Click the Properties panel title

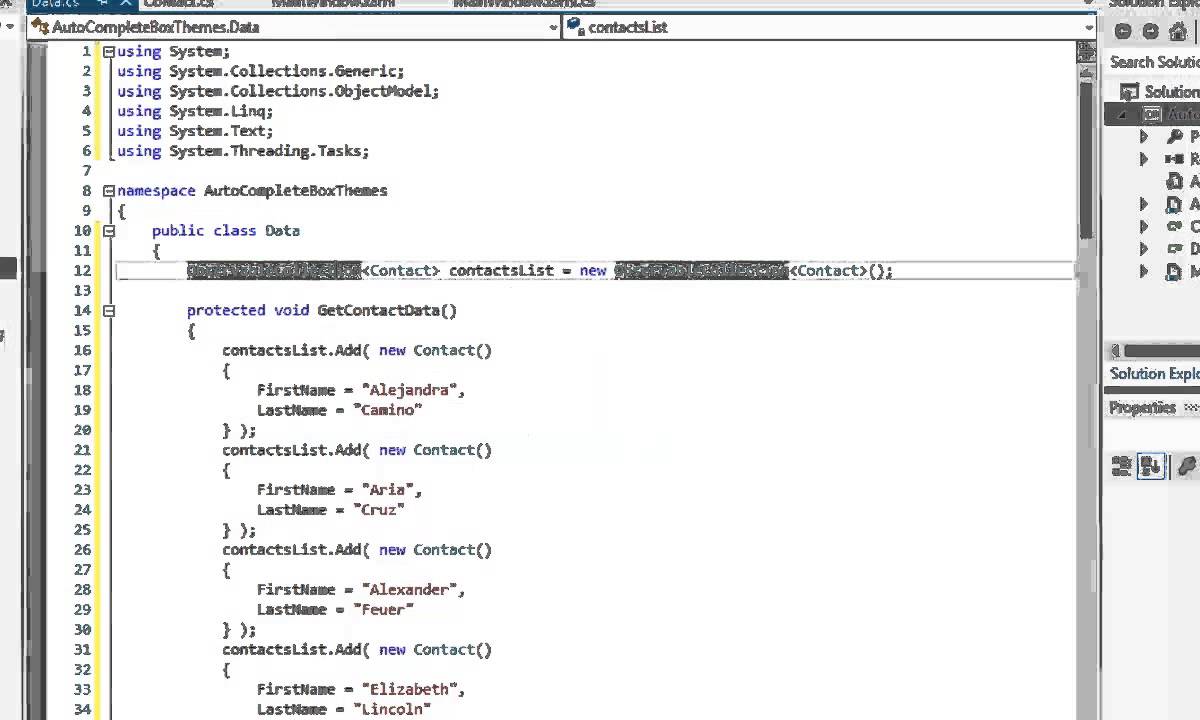coord(1142,408)
